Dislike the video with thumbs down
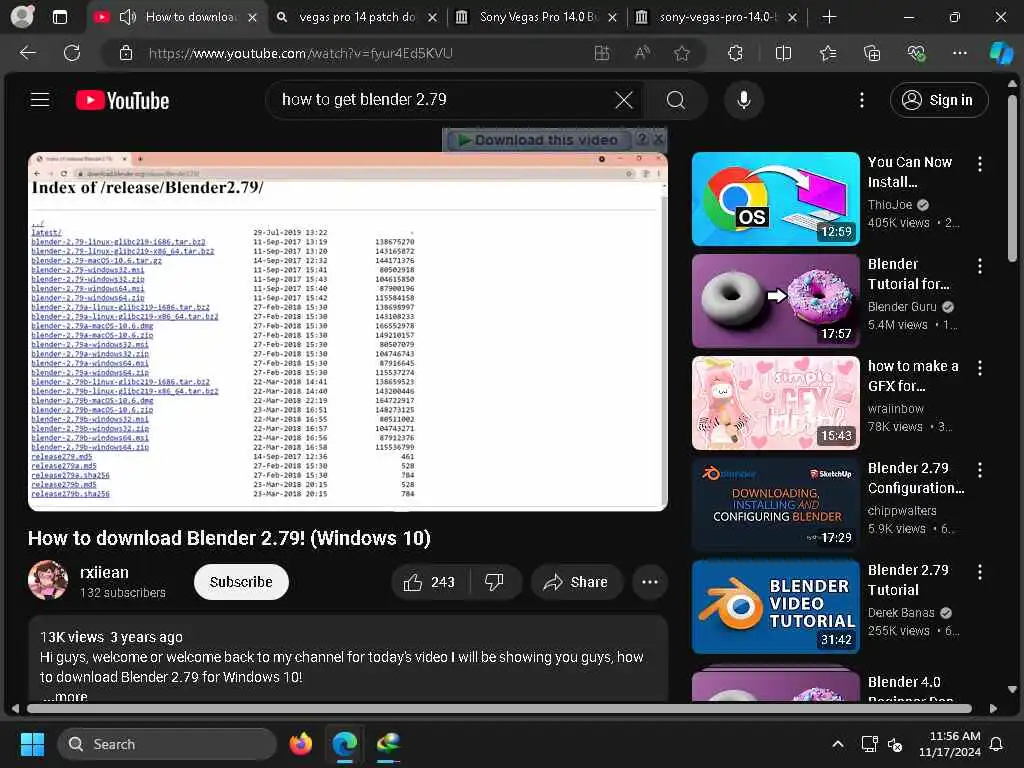 coord(494,582)
